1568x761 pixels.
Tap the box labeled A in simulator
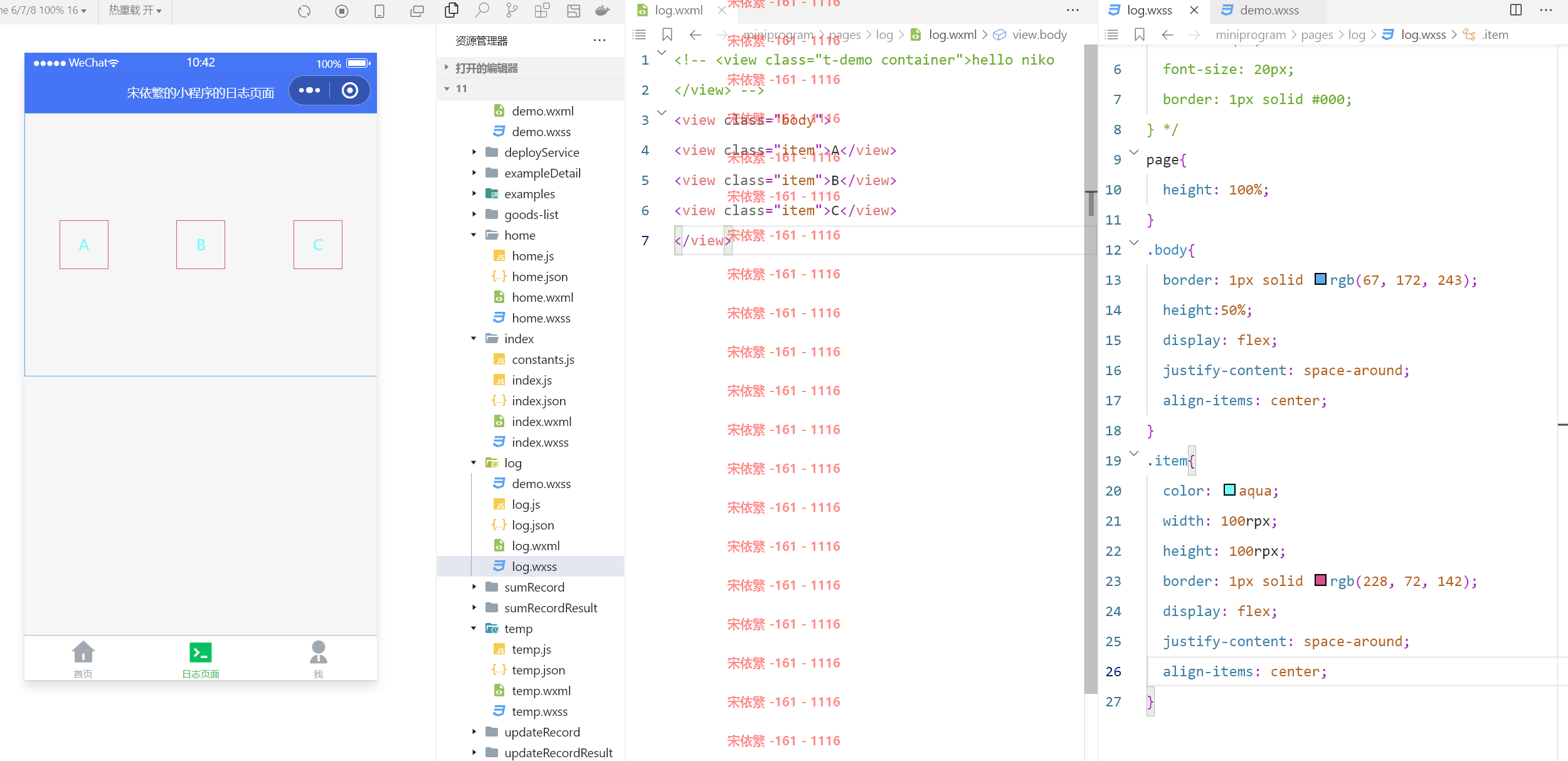tap(84, 245)
